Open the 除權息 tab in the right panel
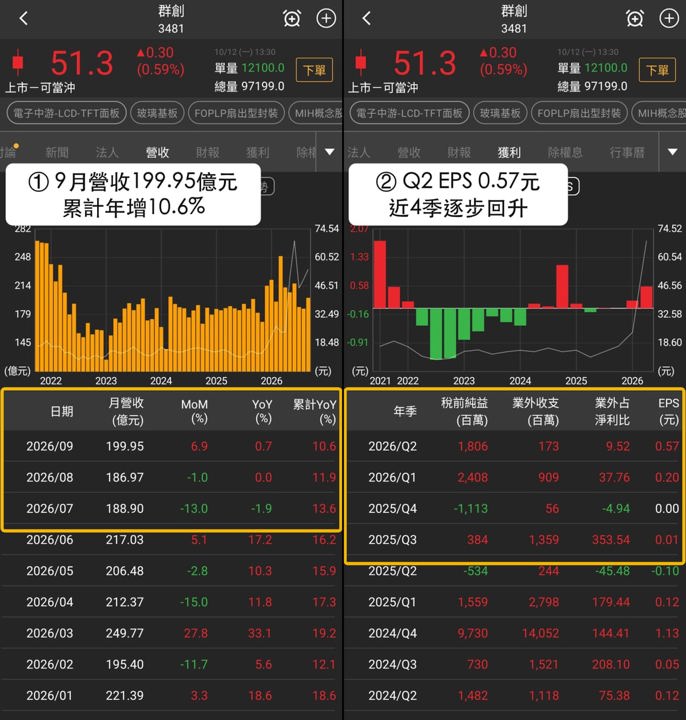The image size is (686, 720). tap(565, 152)
